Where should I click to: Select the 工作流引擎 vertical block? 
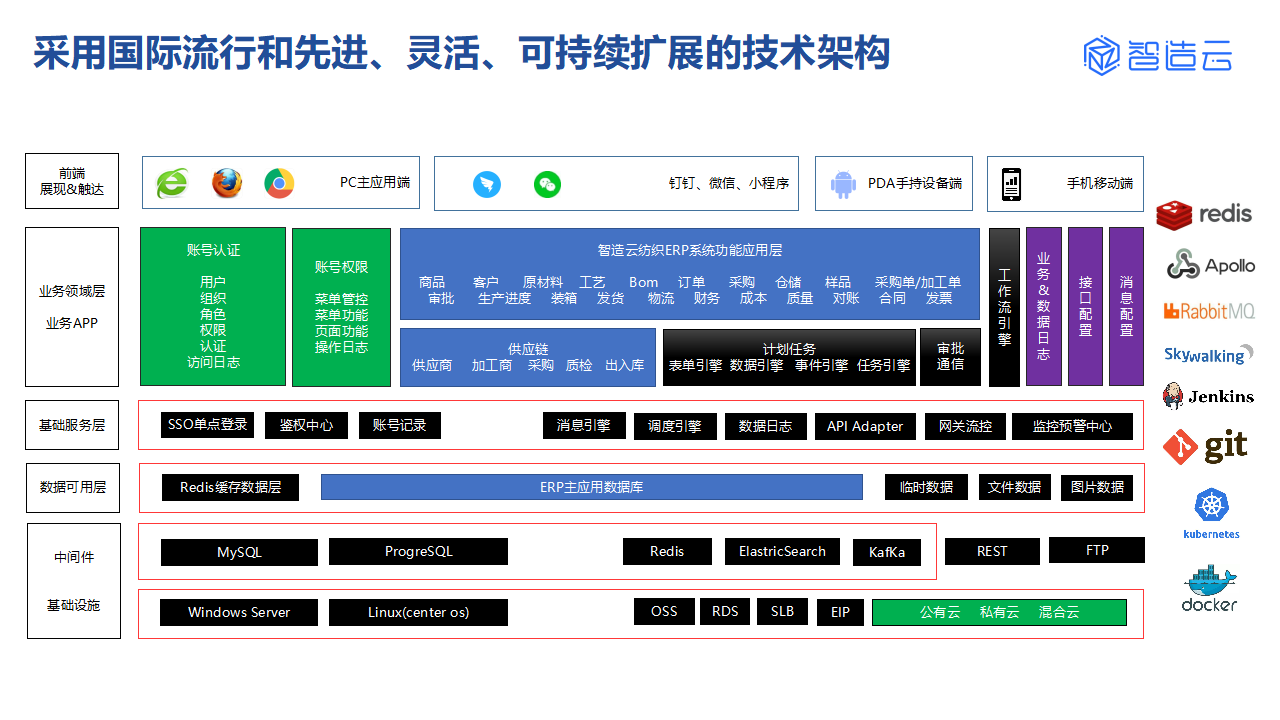click(1004, 307)
